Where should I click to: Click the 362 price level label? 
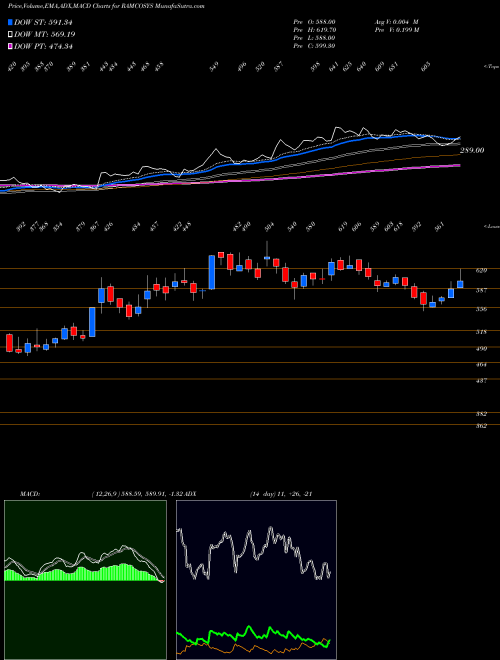(481, 426)
